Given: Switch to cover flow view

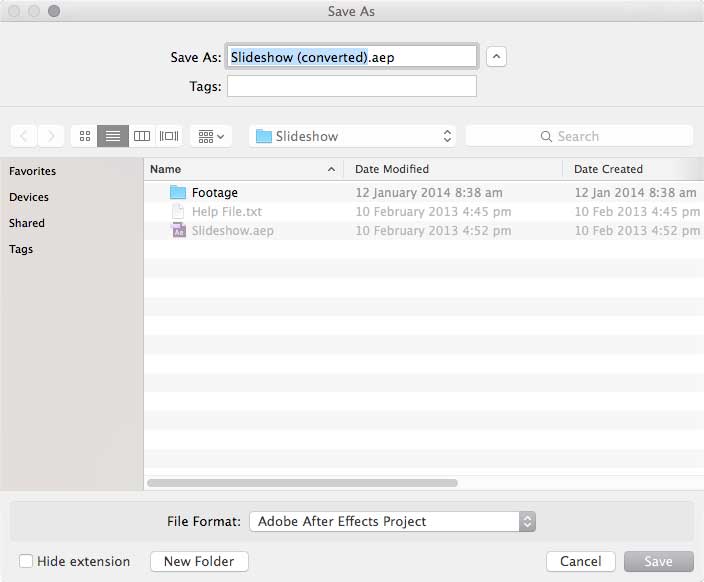Looking at the screenshot, I should 169,136.
